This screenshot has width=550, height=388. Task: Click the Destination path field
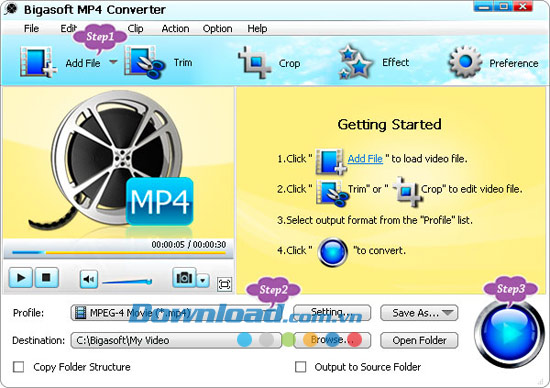pyautogui.click(x=175, y=340)
